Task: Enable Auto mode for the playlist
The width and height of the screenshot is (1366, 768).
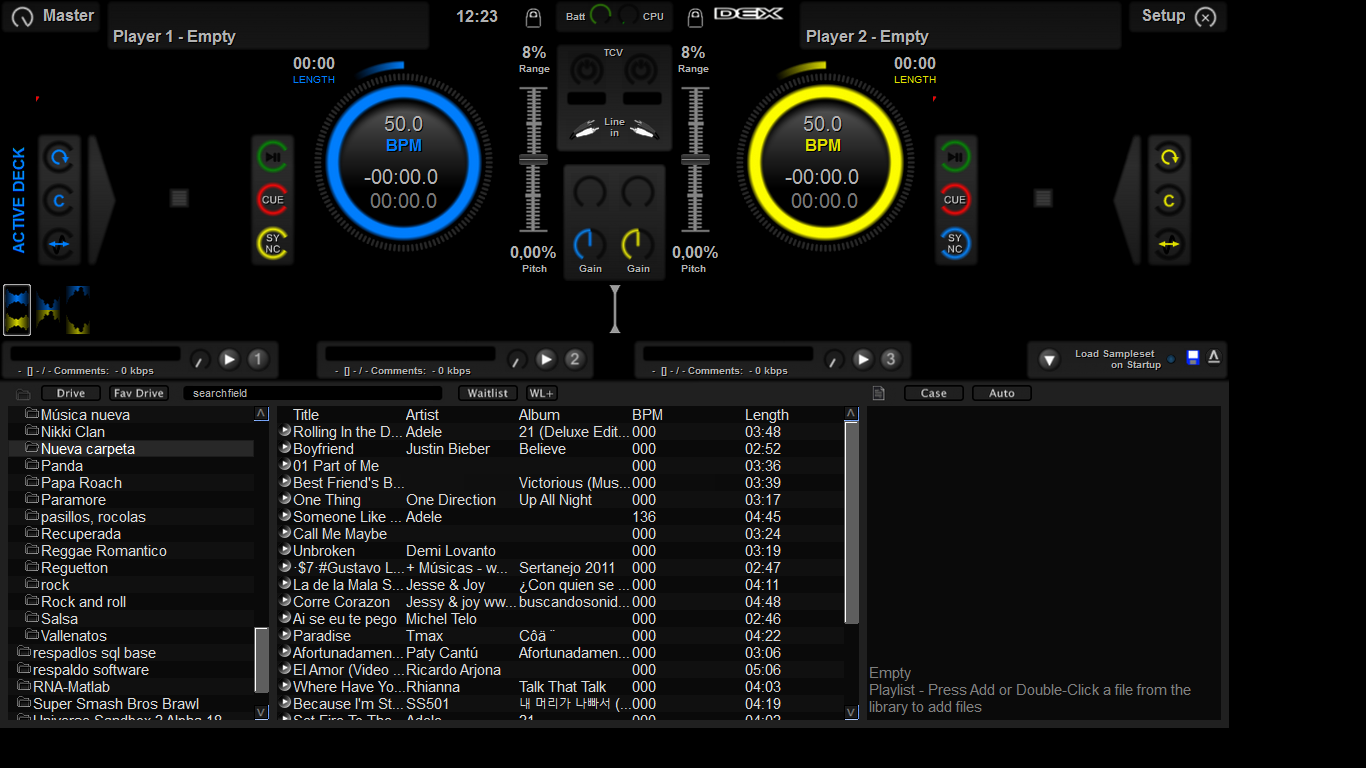Action: tap(1001, 392)
